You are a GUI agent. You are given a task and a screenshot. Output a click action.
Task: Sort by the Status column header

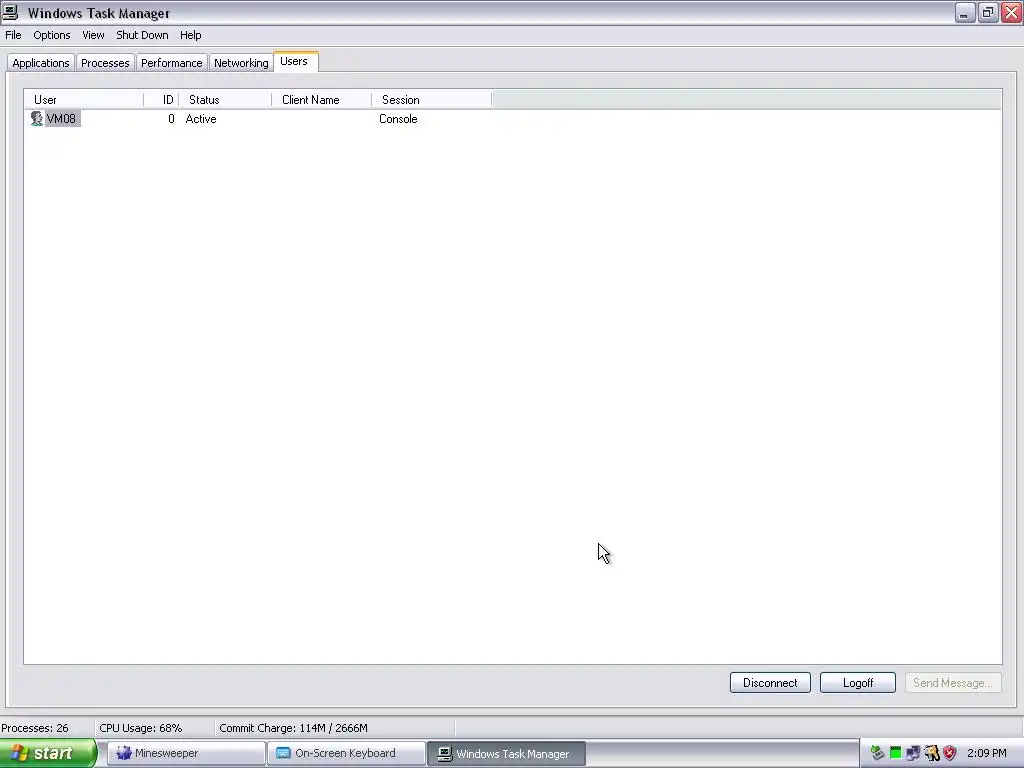click(225, 100)
